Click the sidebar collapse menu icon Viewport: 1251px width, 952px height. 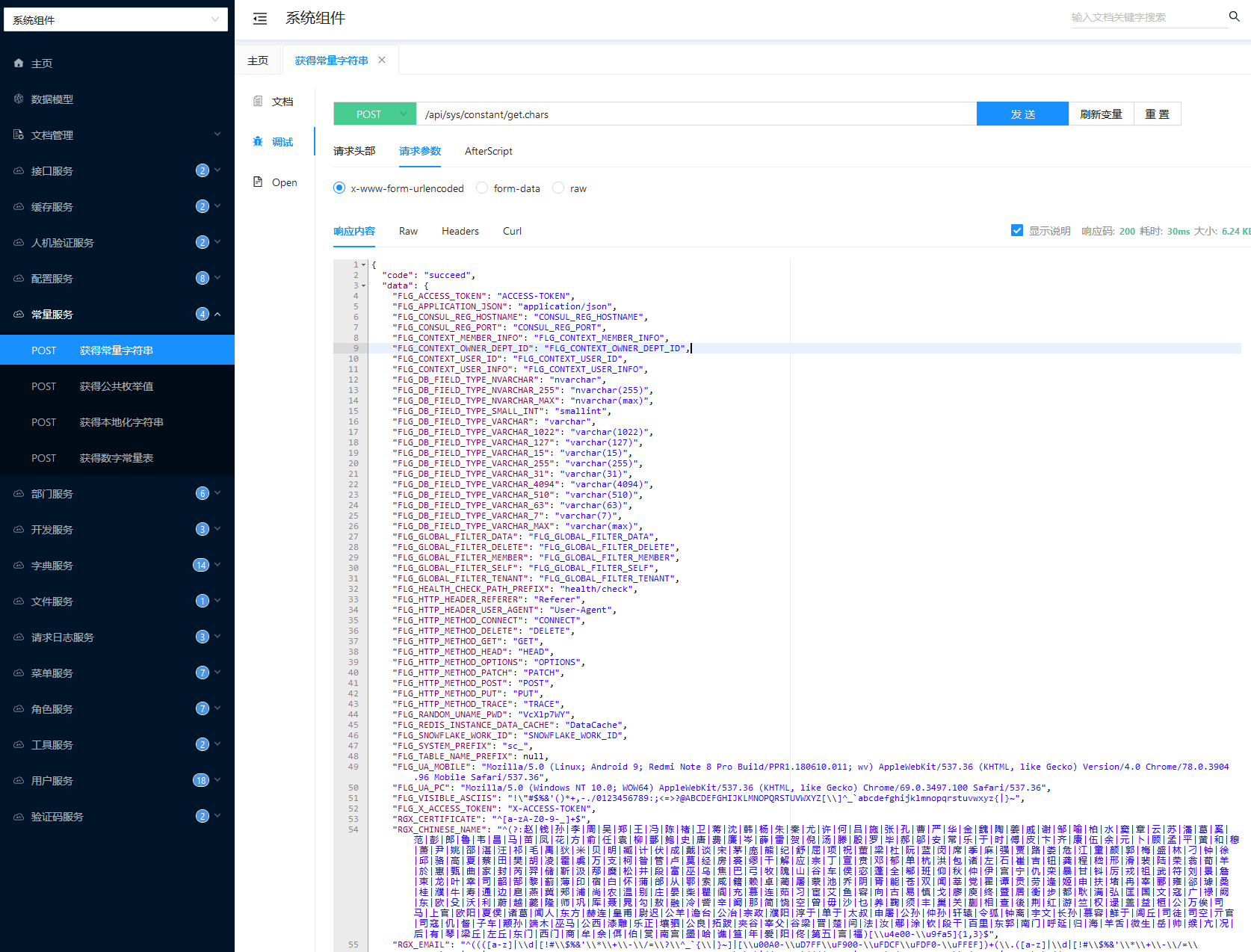click(x=260, y=19)
